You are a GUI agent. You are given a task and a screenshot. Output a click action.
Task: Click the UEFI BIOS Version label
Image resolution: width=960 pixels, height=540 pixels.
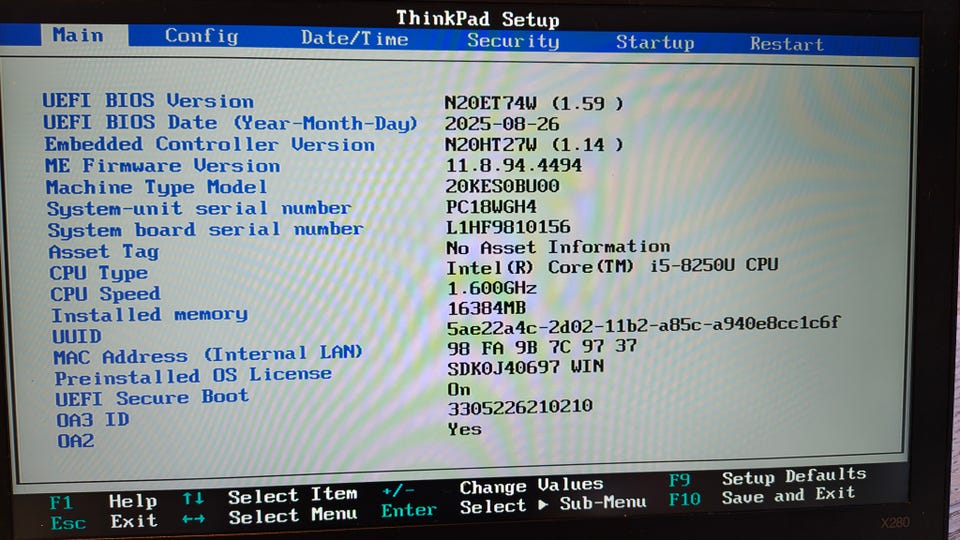(148, 100)
